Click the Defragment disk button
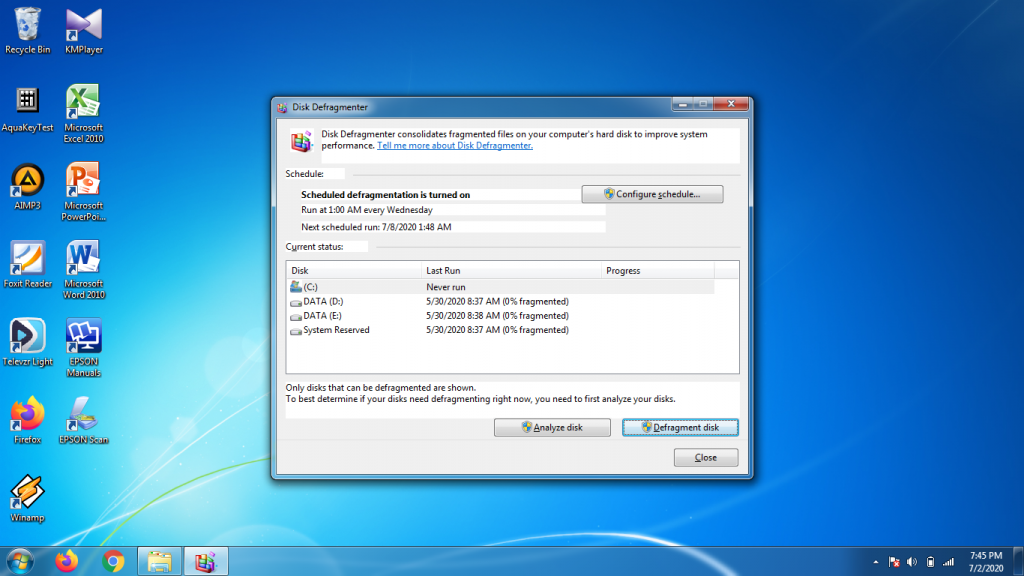 click(680, 427)
